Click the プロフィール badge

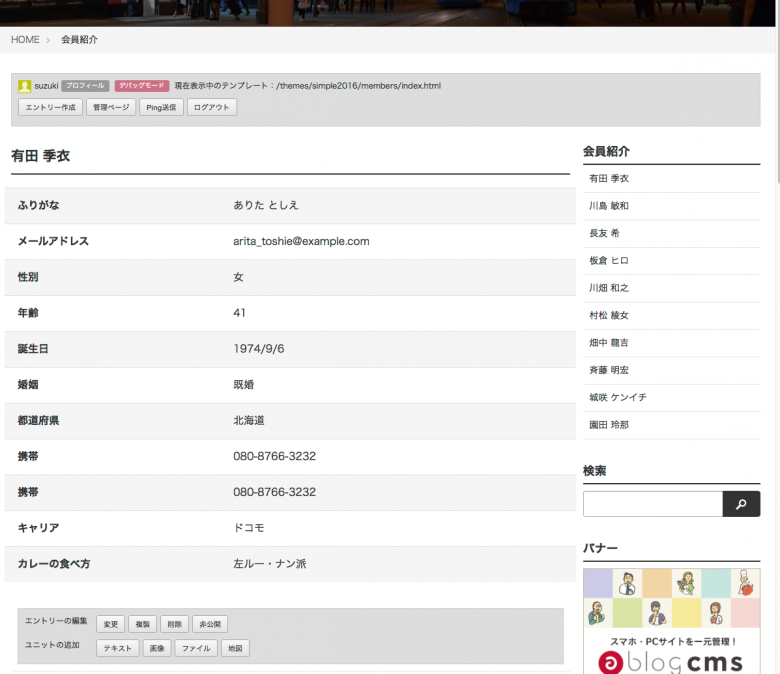point(85,86)
